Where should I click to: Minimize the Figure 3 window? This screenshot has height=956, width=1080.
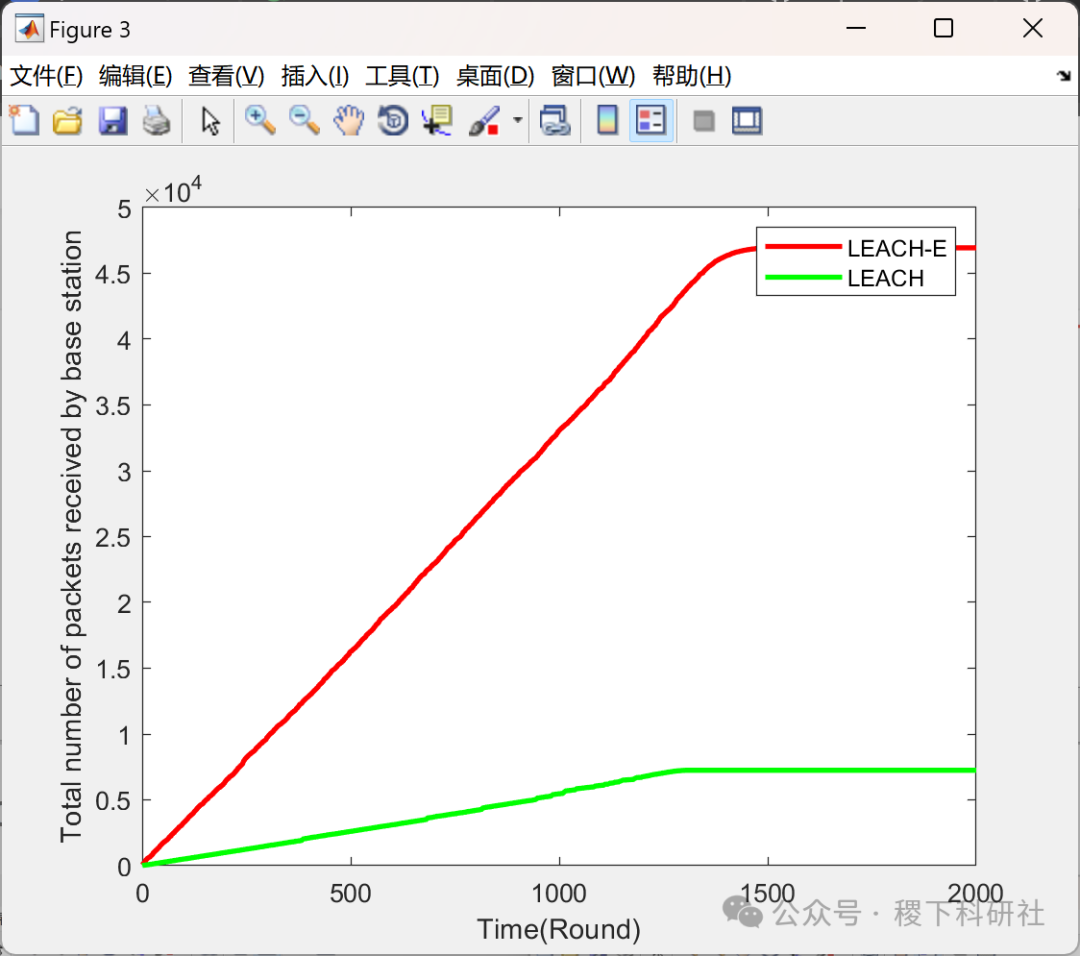[x=855, y=28]
